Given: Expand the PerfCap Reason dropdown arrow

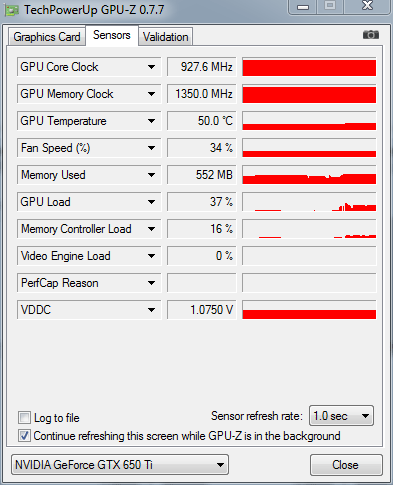Looking at the screenshot, I should (x=151, y=283).
